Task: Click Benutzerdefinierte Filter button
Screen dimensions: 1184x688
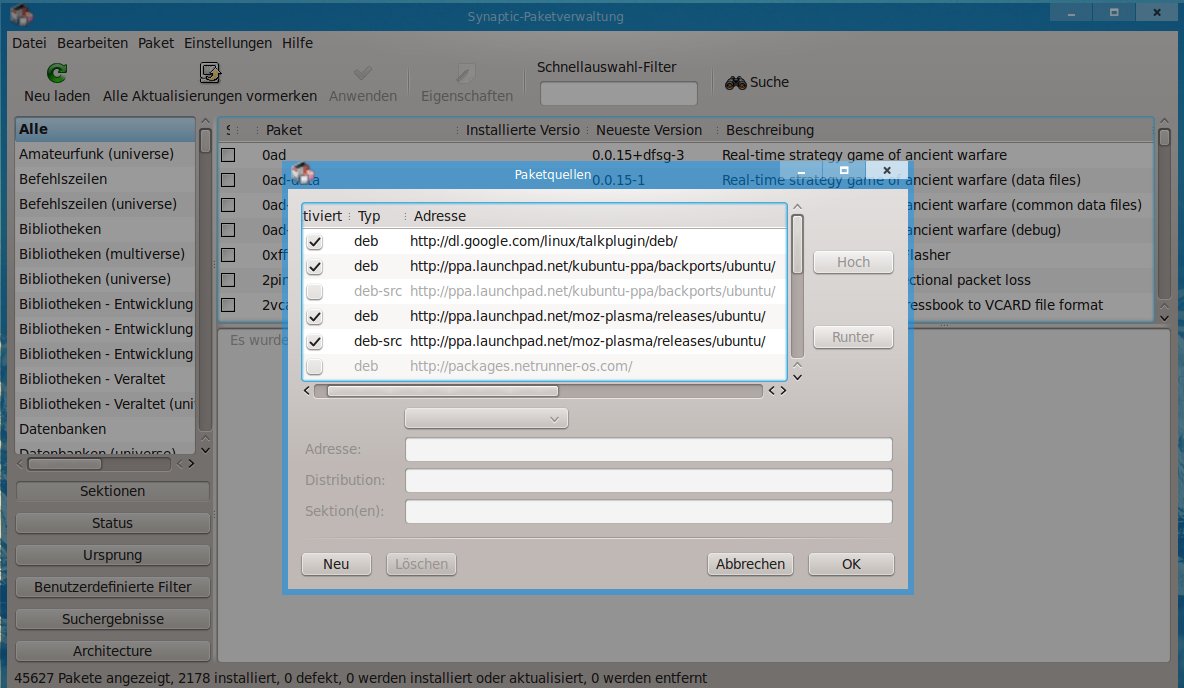Action: [x=113, y=587]
